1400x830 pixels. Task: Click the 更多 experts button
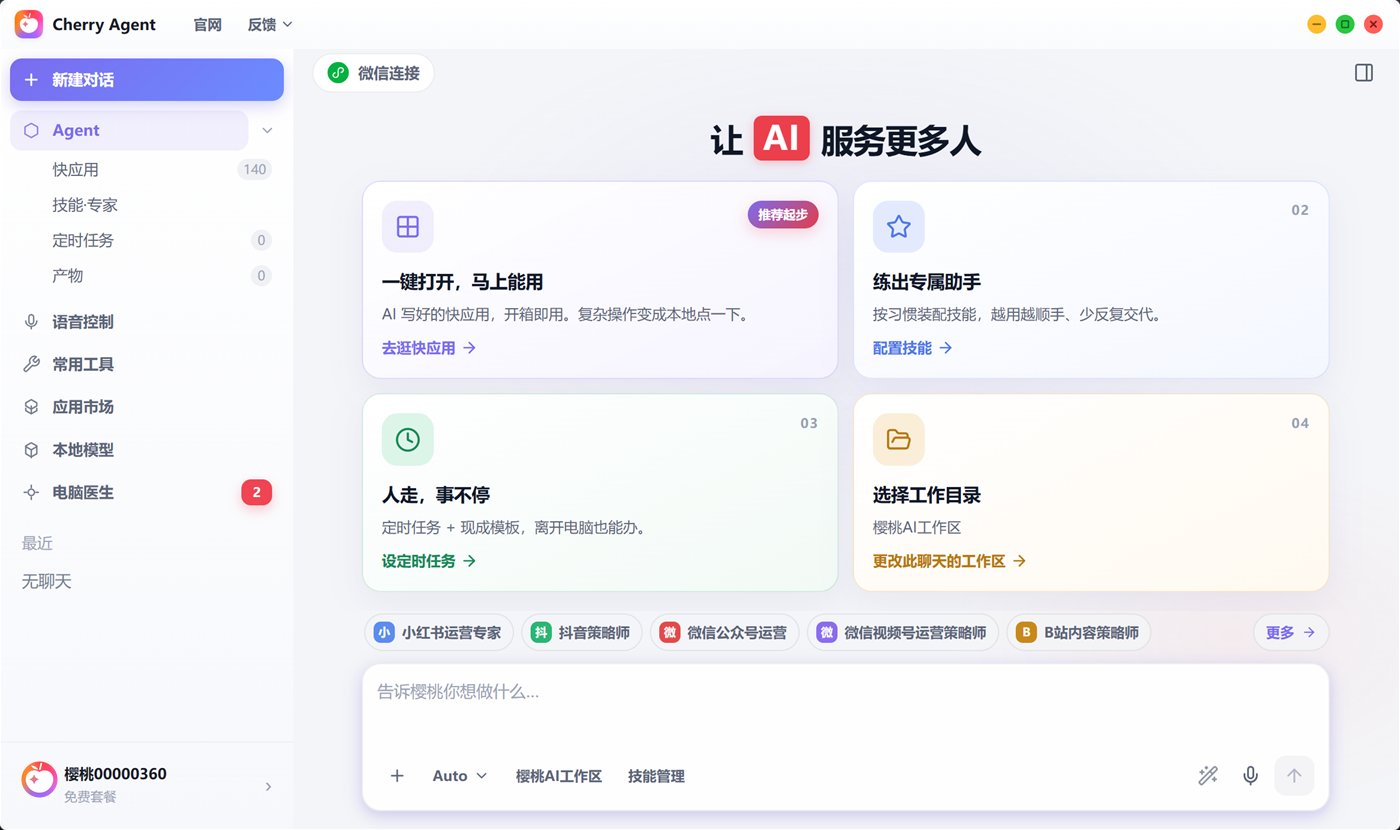click(1291, 633)
